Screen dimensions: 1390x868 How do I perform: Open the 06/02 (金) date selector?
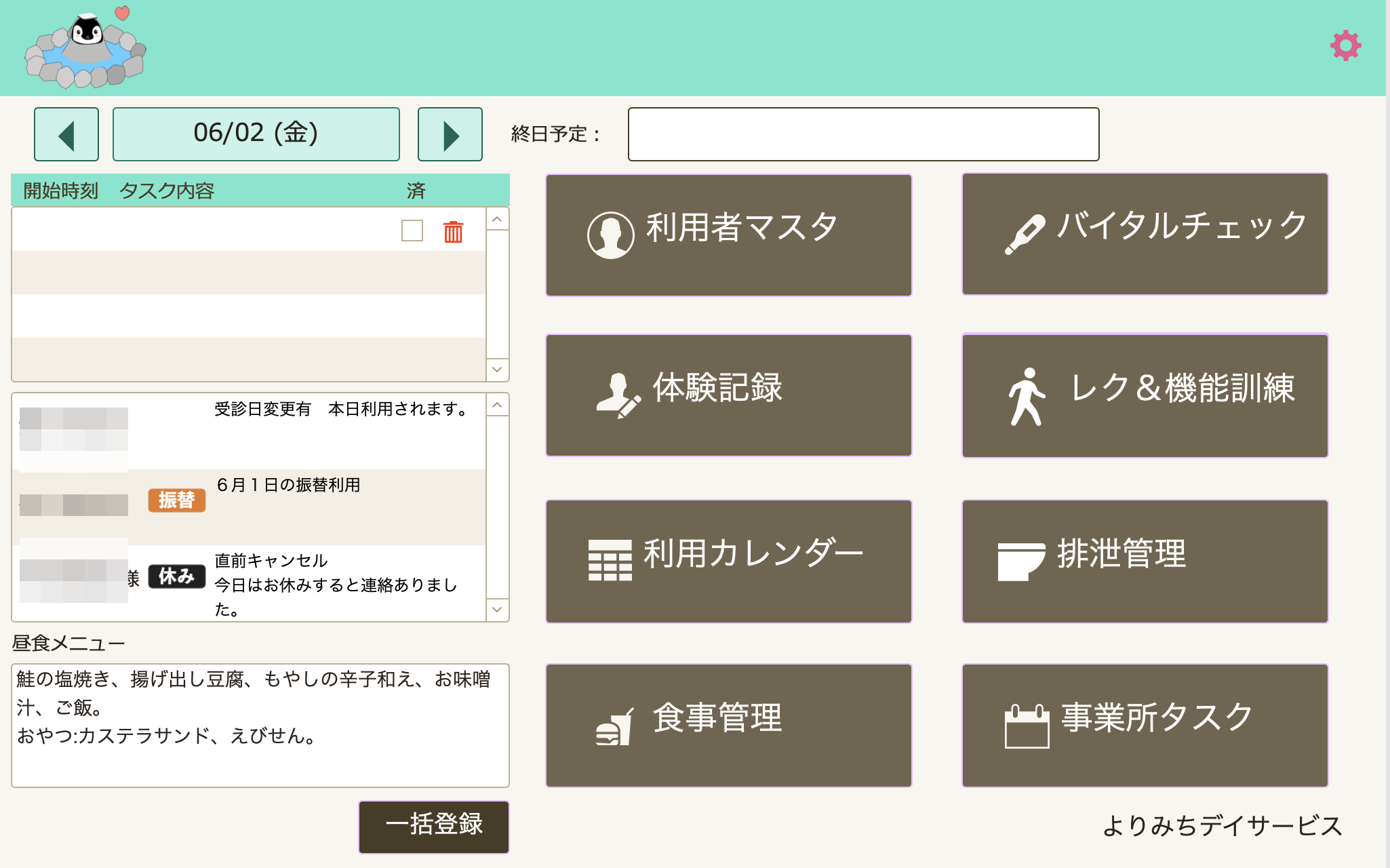pos(256,134)
